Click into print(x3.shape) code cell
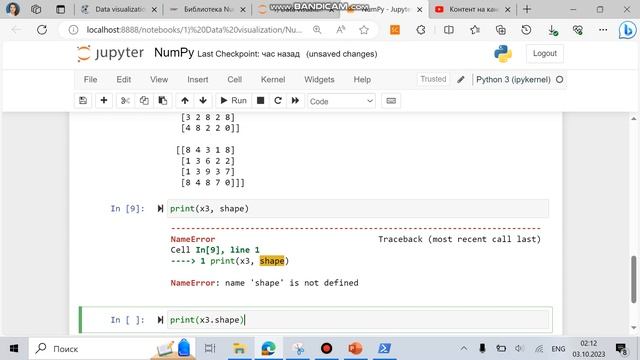This screenshot has width=640, height=360. (358, 320)
